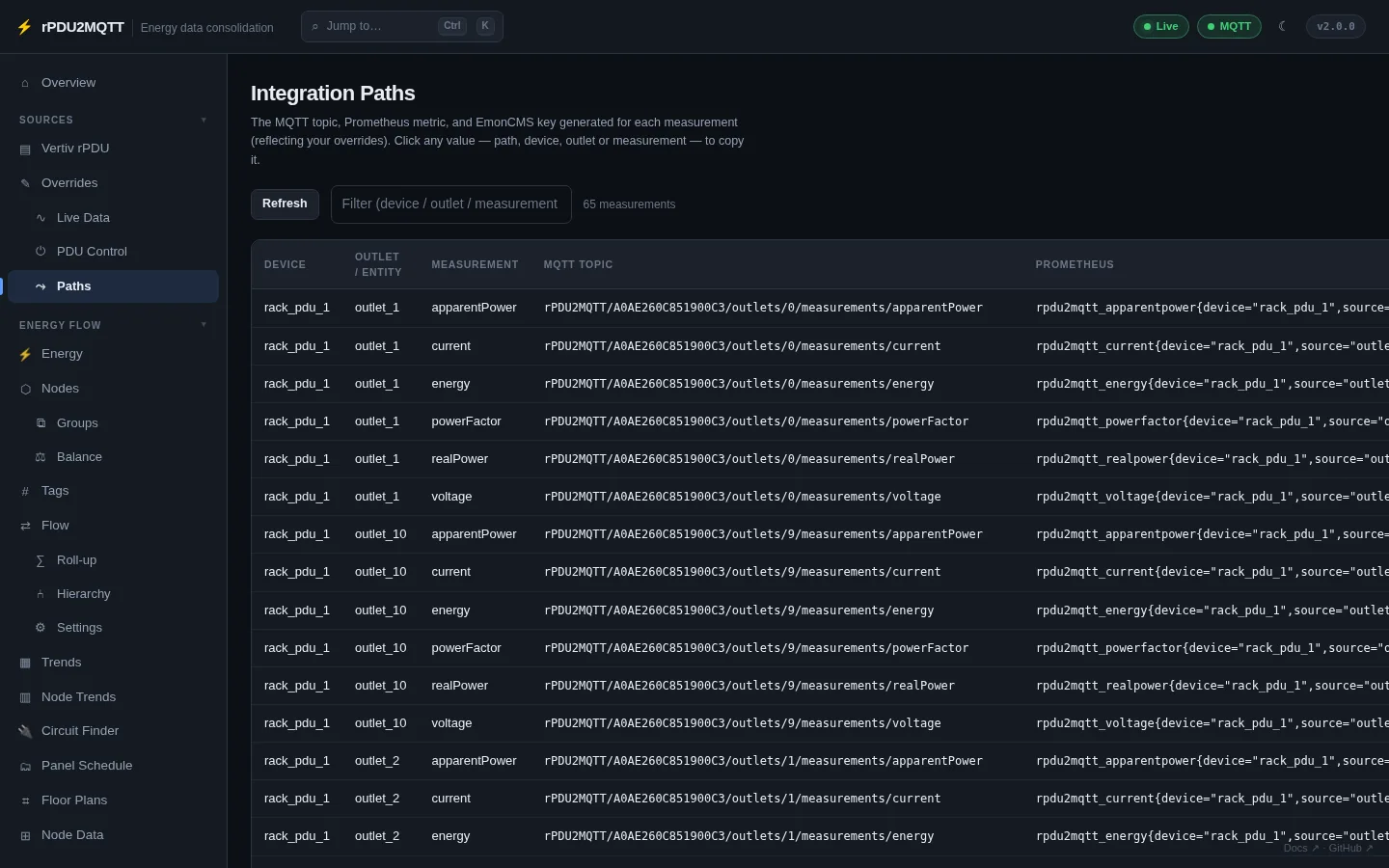Click the Settings gear icon

click(41, 628)
